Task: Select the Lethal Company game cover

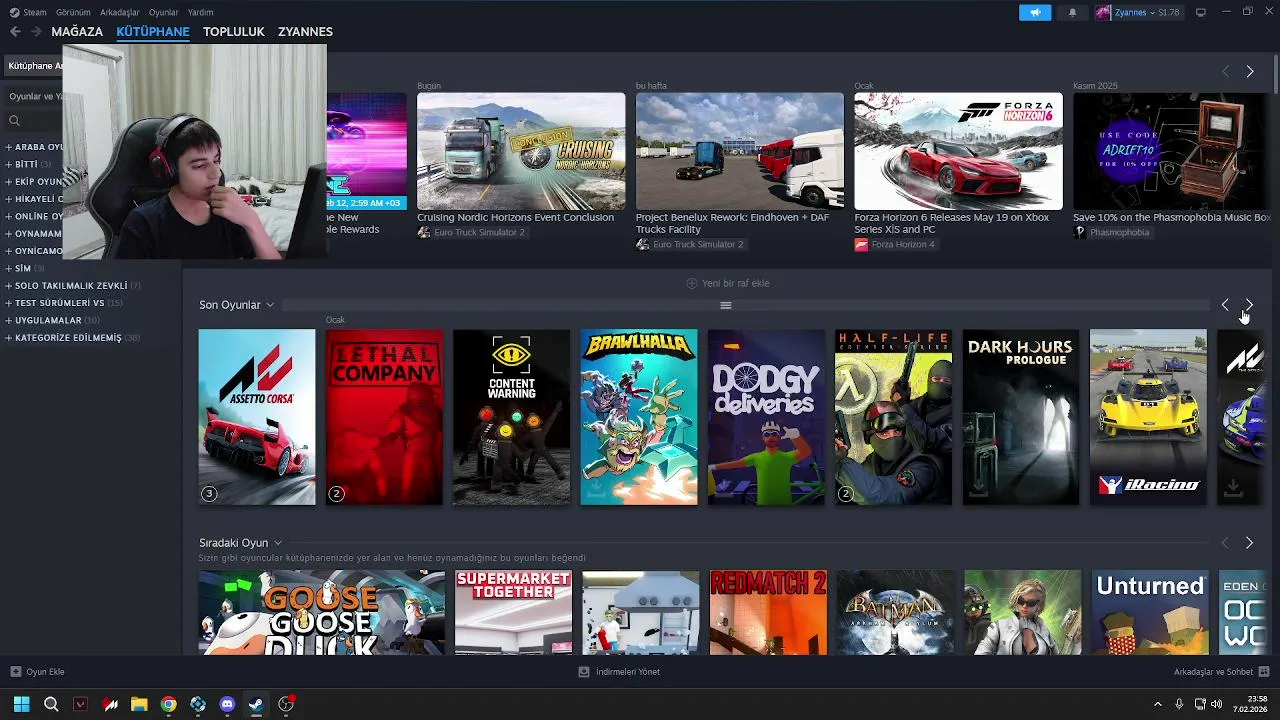Action: 384,417
